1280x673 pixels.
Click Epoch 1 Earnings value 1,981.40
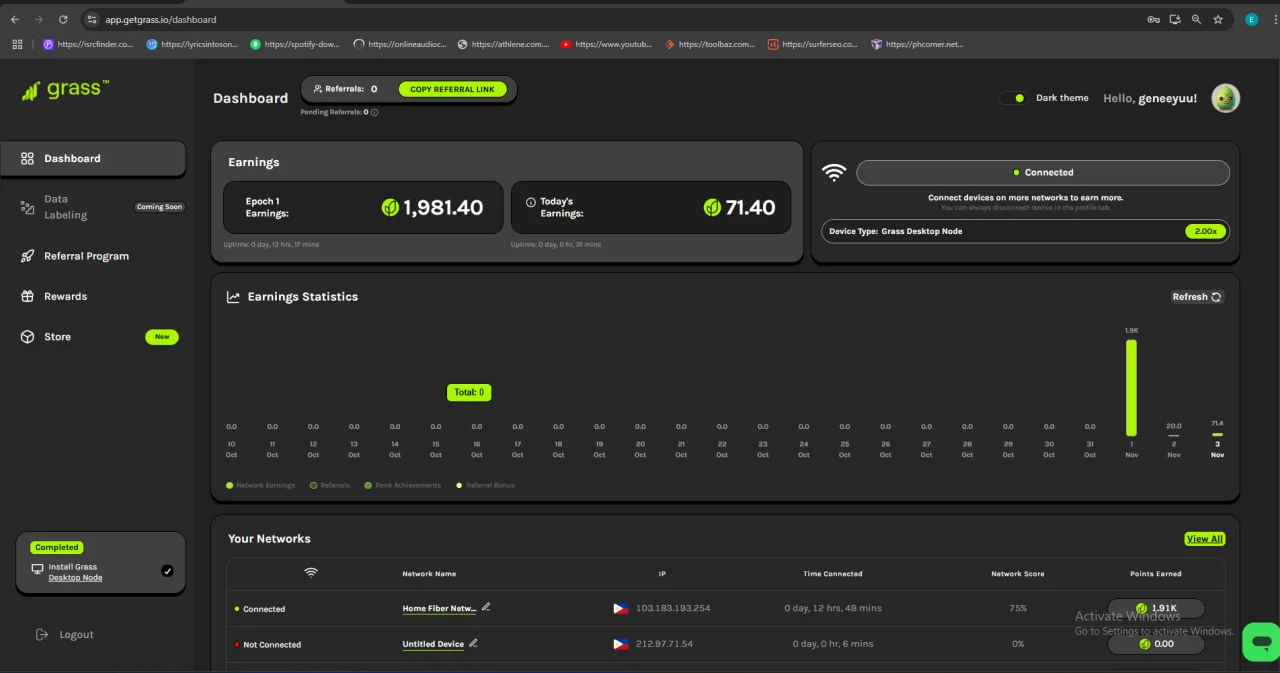tap(443, 207)
